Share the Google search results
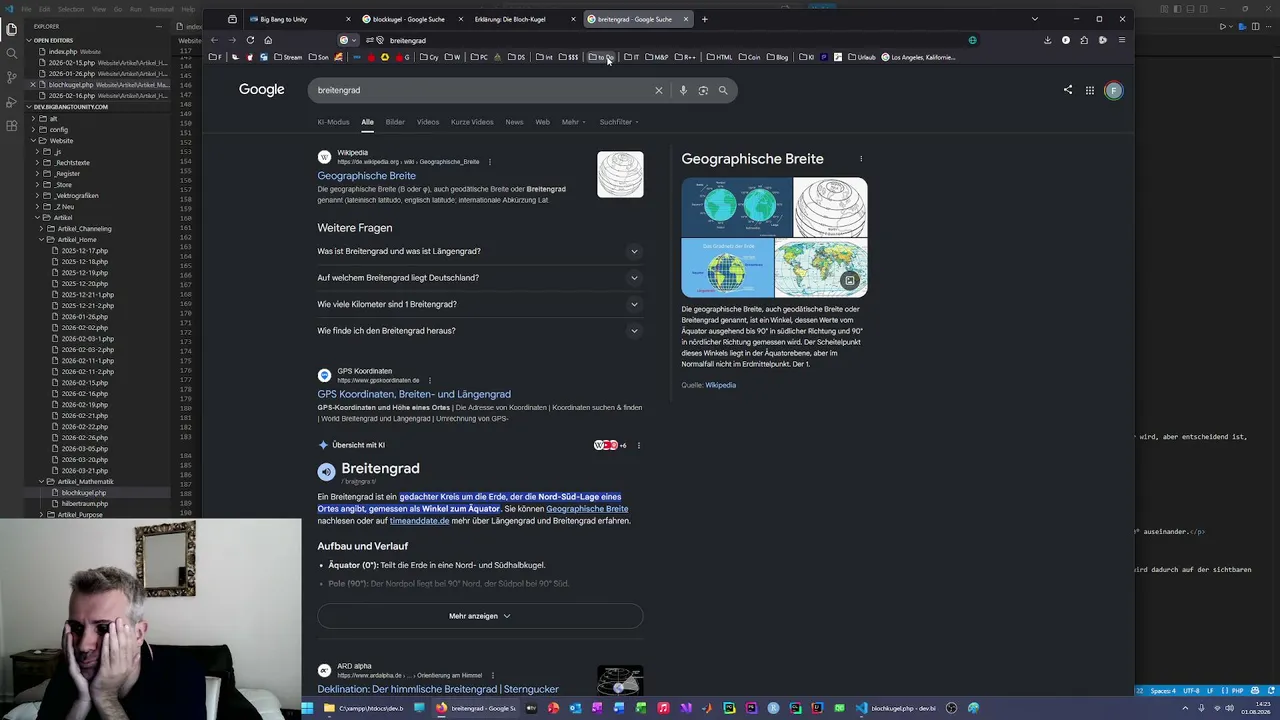The height and width of the screenshot is (720, 1280). [1068, 90]
